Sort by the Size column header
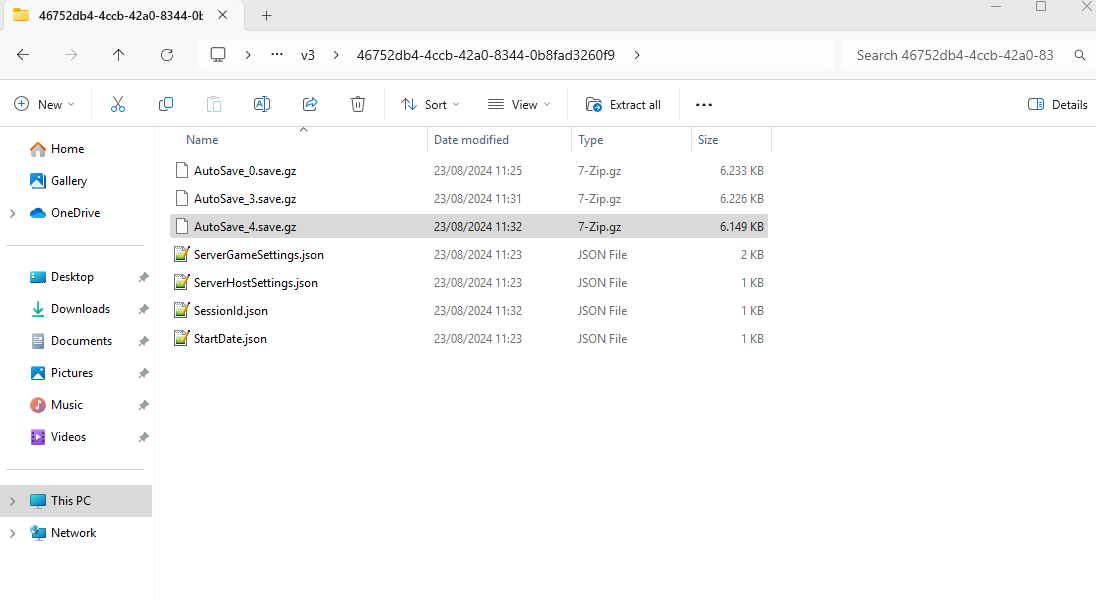The height and width of the screenshot is (599, 1096). 708,140
